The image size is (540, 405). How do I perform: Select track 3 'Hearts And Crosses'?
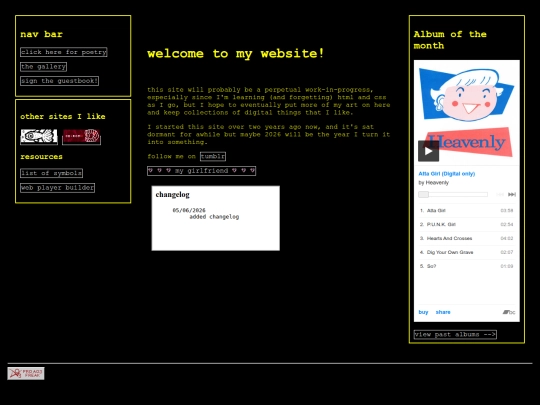pyautogui.click(x=467, y=238)
